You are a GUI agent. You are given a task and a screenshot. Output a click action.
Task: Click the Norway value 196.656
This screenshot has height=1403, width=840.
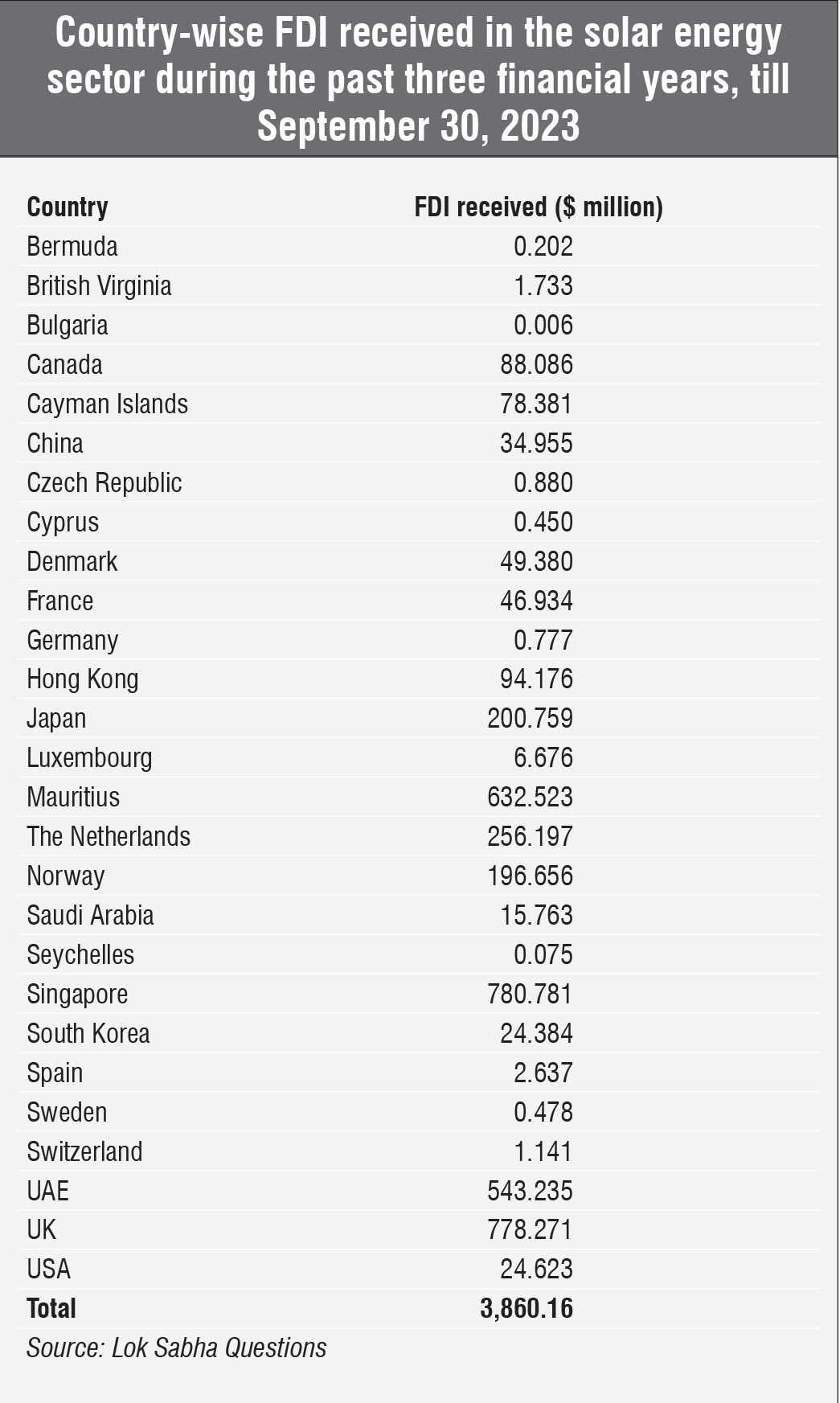(530, 876)
